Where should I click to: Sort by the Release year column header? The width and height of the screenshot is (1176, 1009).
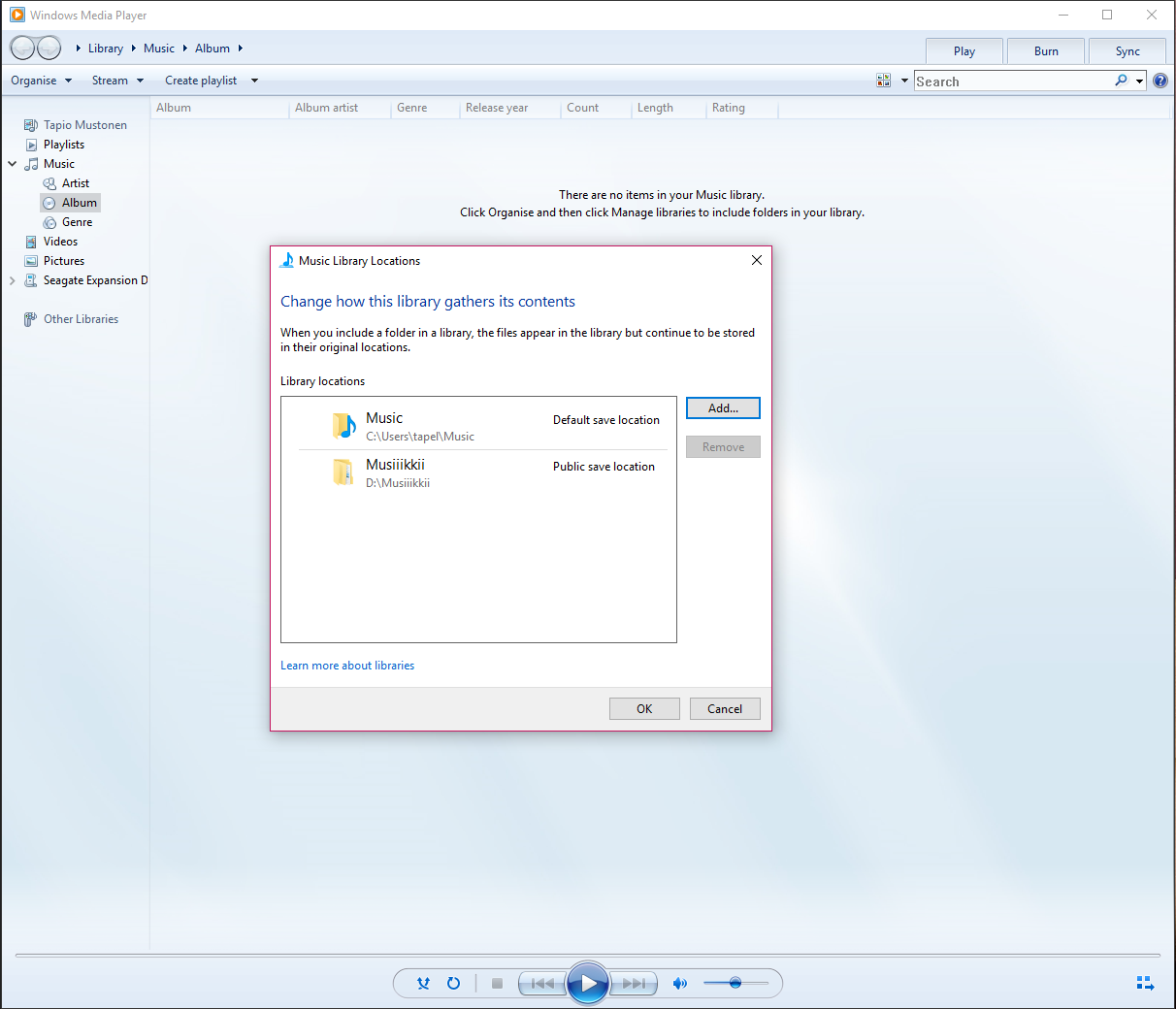coord(510,108)
